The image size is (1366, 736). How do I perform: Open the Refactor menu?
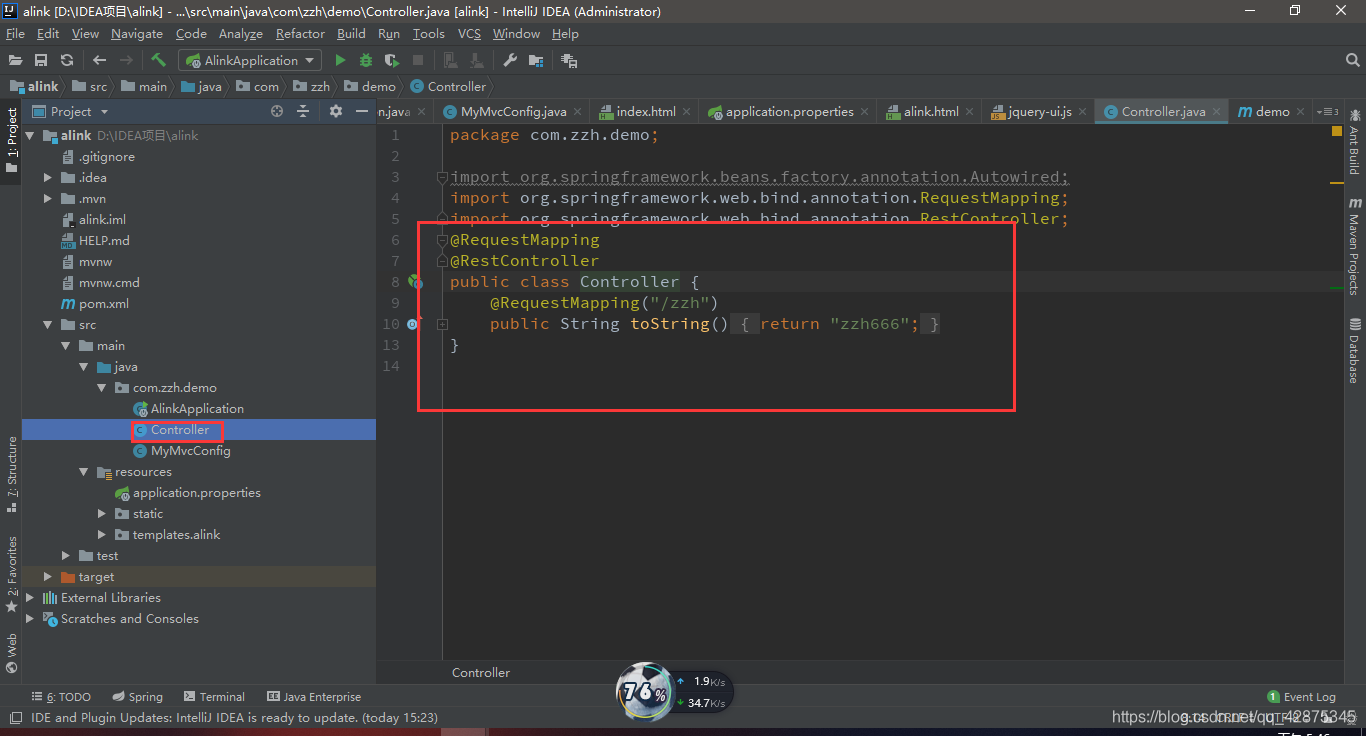(300, 33)
